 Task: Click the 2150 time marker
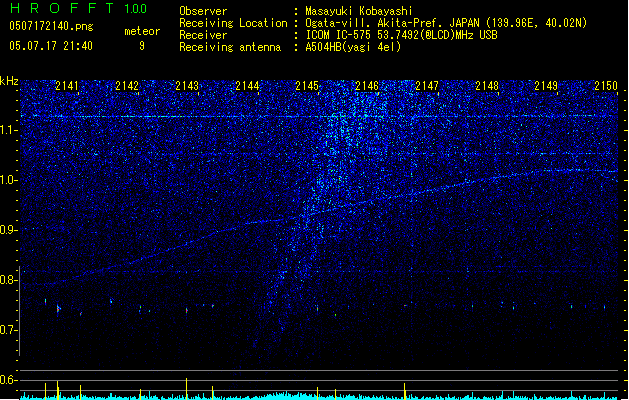pos(606,85)
